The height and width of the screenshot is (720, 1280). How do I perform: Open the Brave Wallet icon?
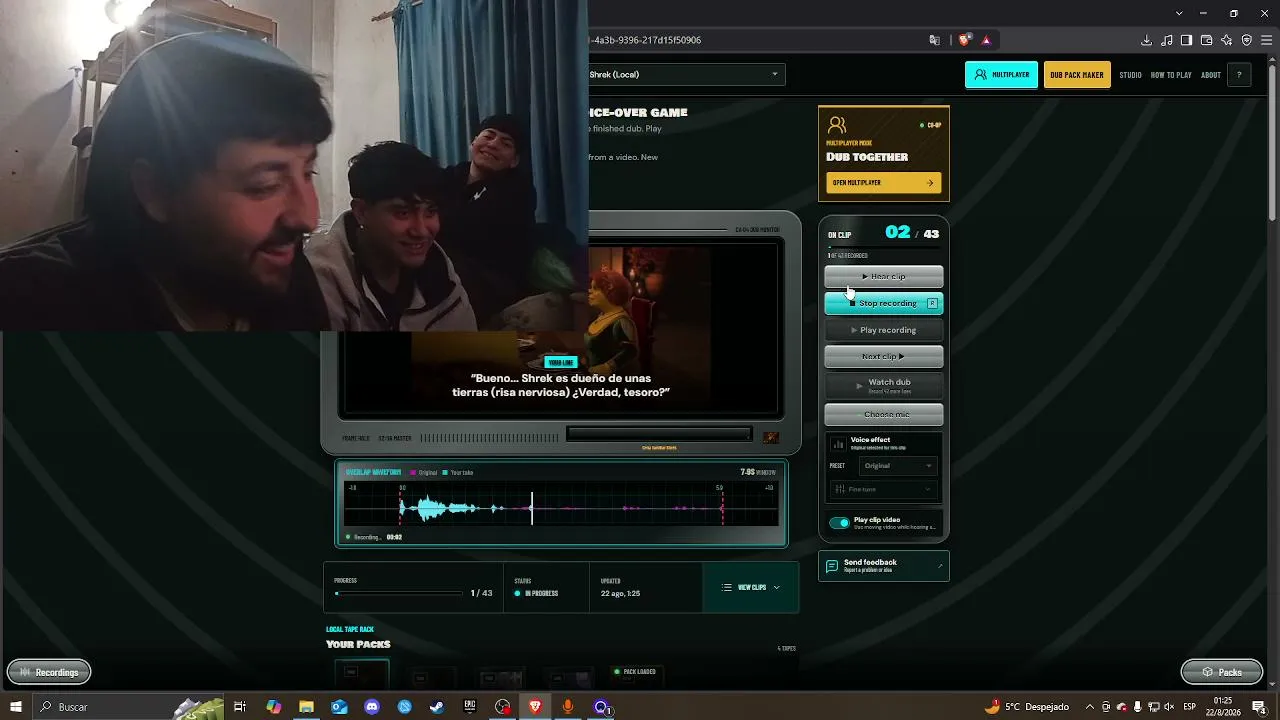[1206, 40]
